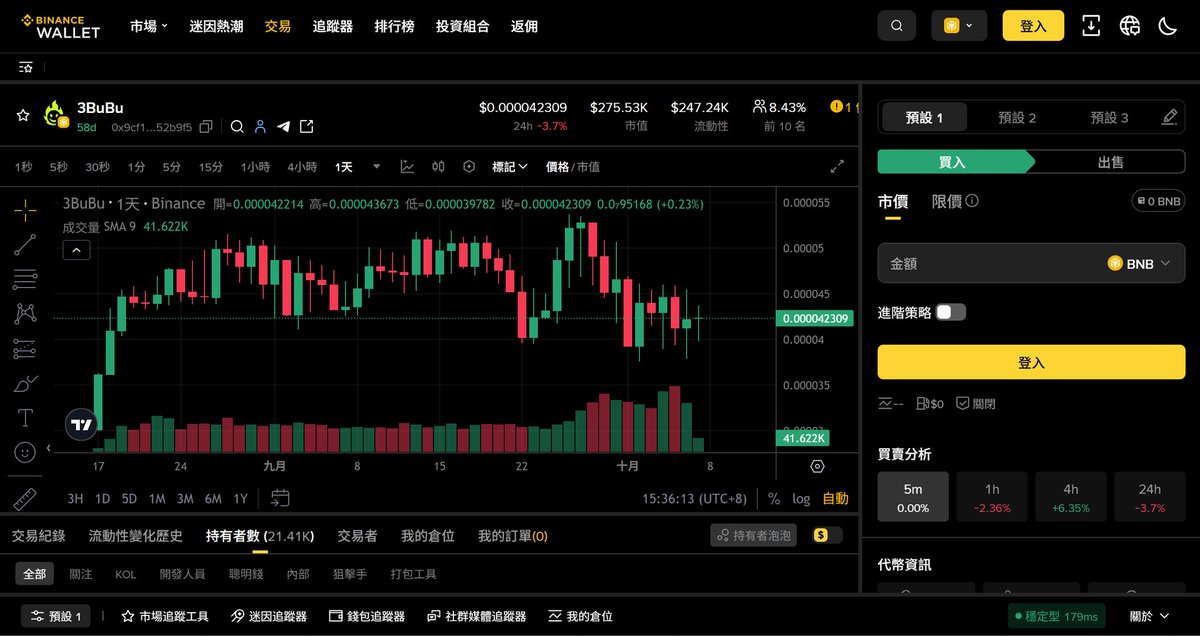
Task: Switch theme with the moon icon
Action: (1167, 26)
